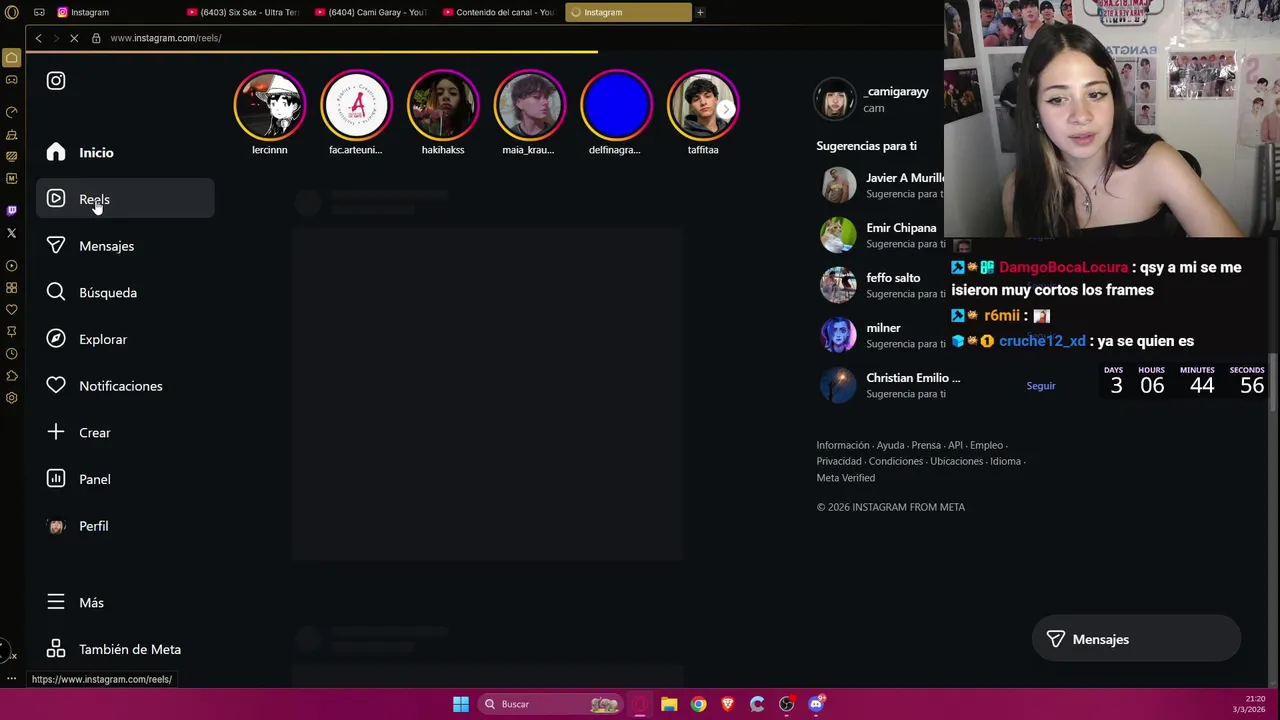Follow Christian Emilio via Seguir
The width and height of the screenshot is (1280, 720).
1040,386
